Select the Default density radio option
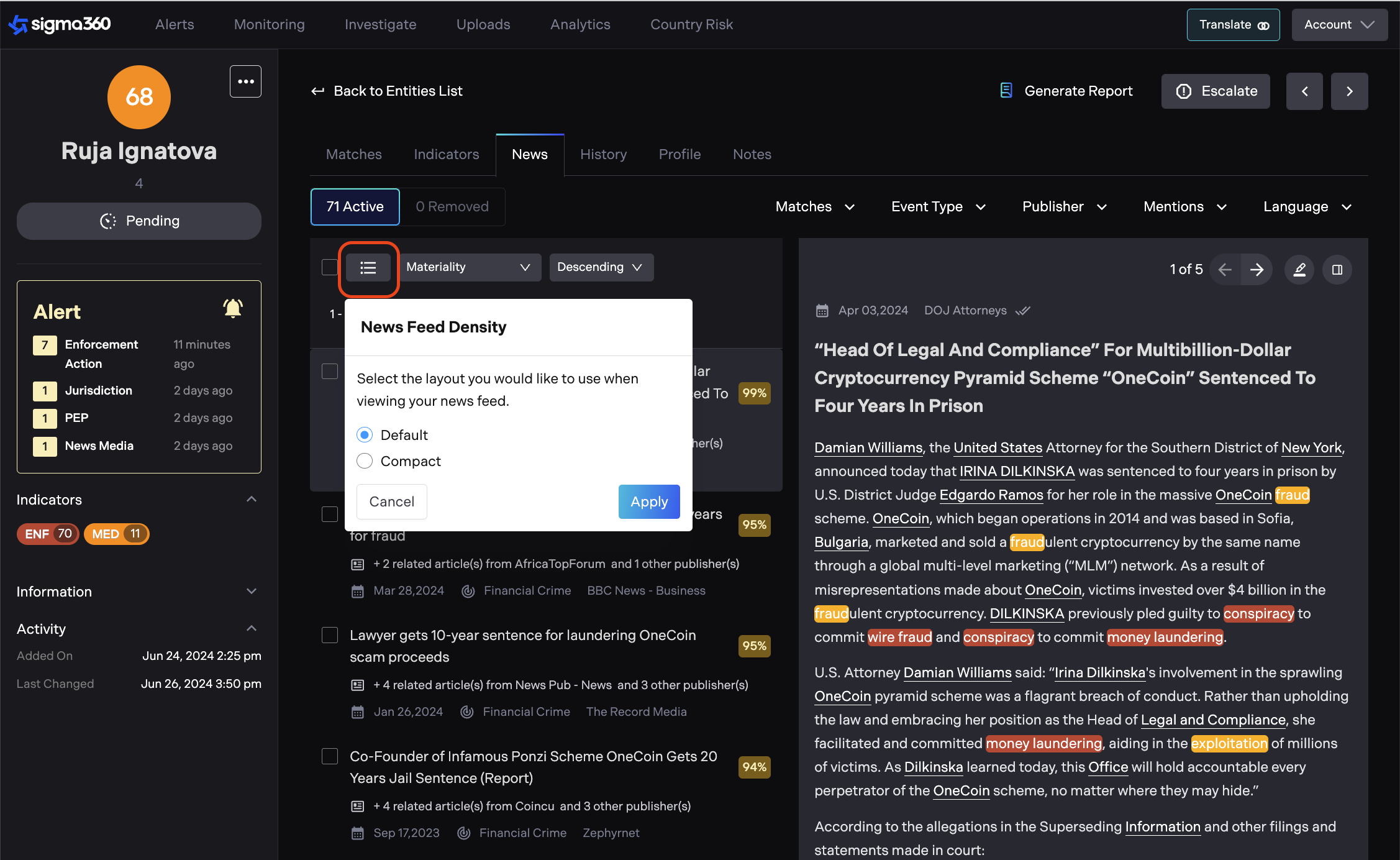Screen dimensions: 1400x860 [x=365, y=435]
